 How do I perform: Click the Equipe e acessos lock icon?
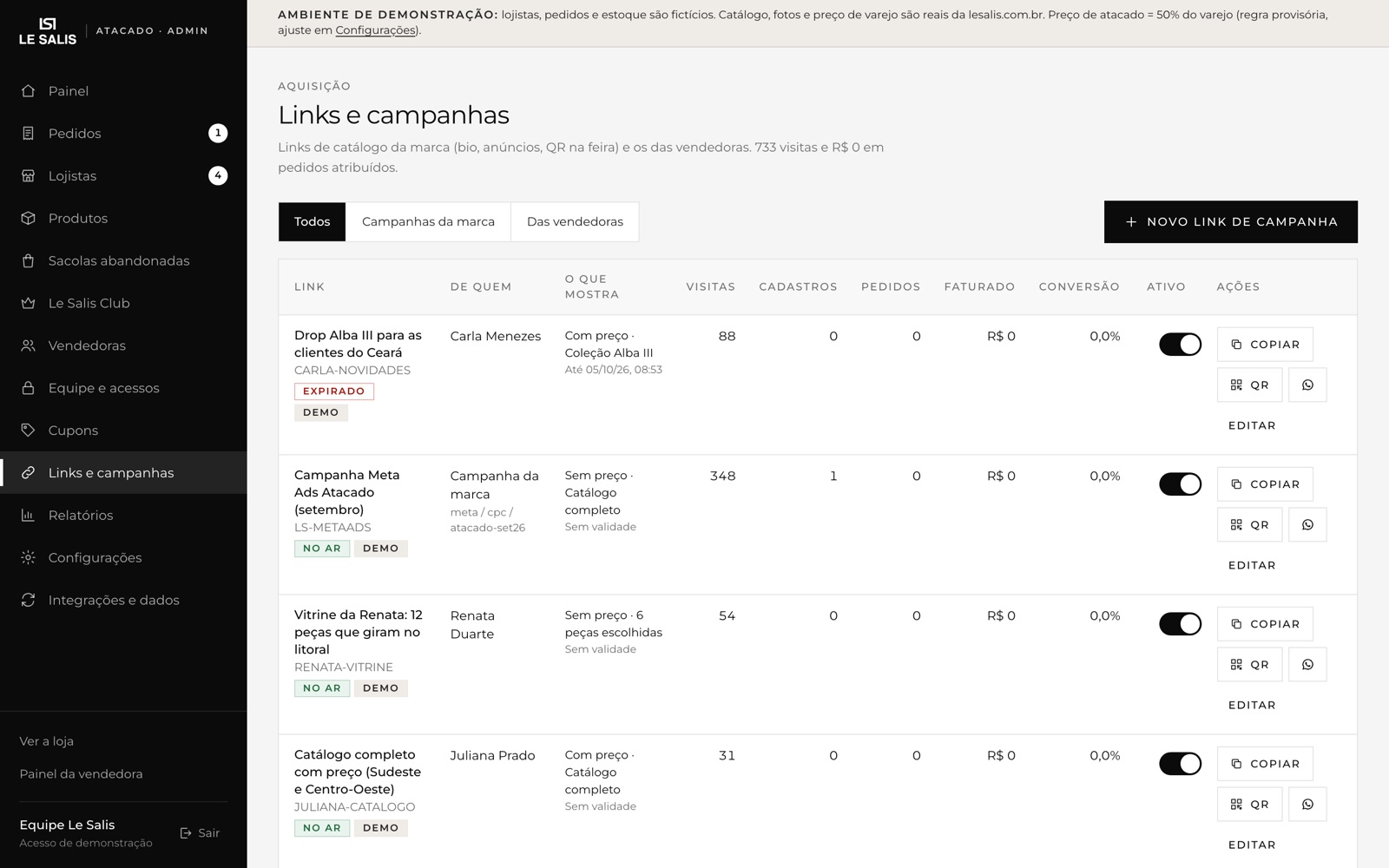pyautogui.click(x=28, y=388)
